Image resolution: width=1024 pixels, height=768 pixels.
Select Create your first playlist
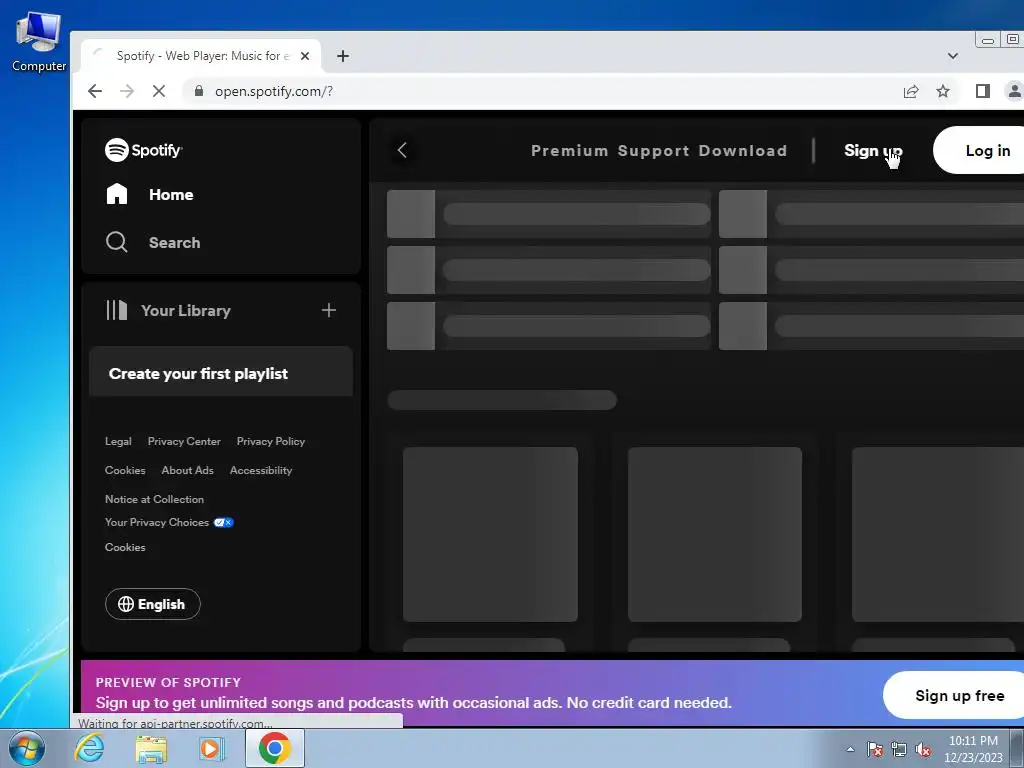pyautogui.click(x=198, y=374)
